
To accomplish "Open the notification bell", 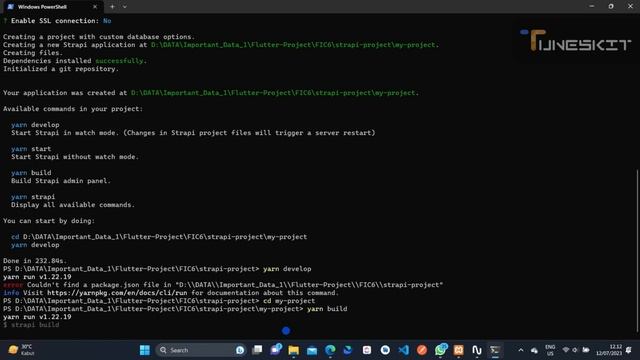I will coord(629,350).
